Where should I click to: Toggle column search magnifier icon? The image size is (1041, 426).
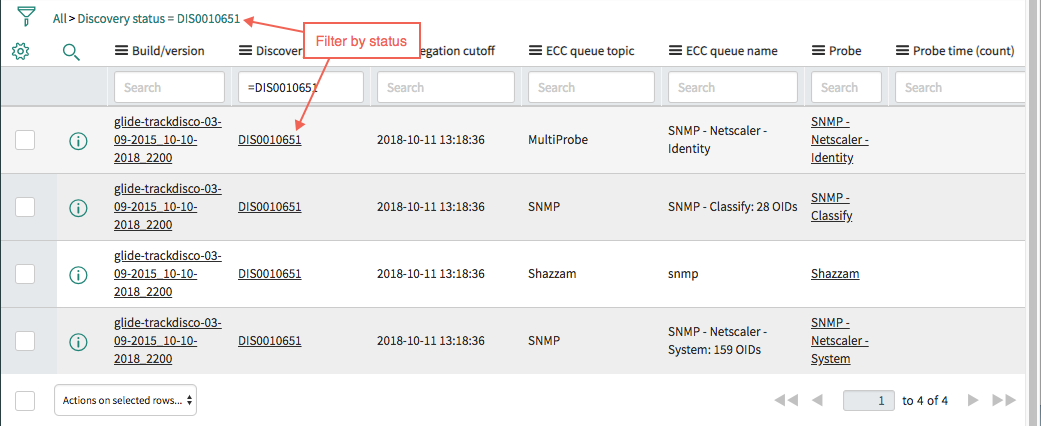point(71,52)
